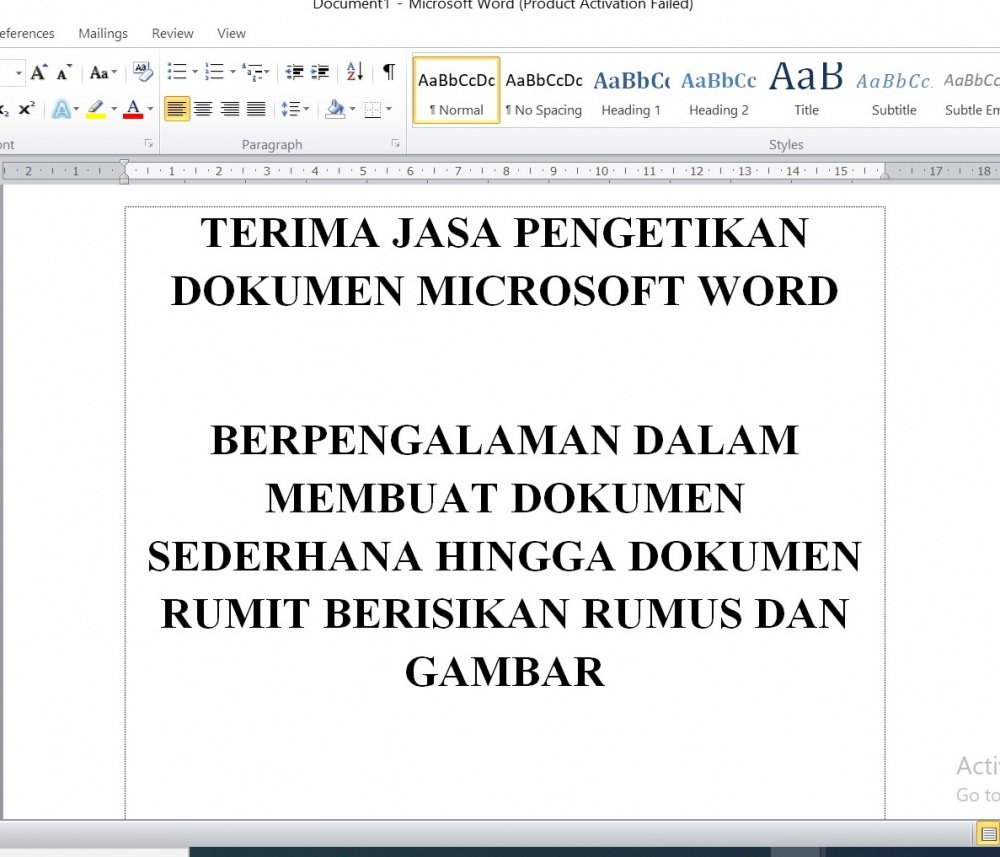This screenshot has height=857, width=1000.
Task: Click the word GAMBAR in the document
Action: click(x=505, y=672)
